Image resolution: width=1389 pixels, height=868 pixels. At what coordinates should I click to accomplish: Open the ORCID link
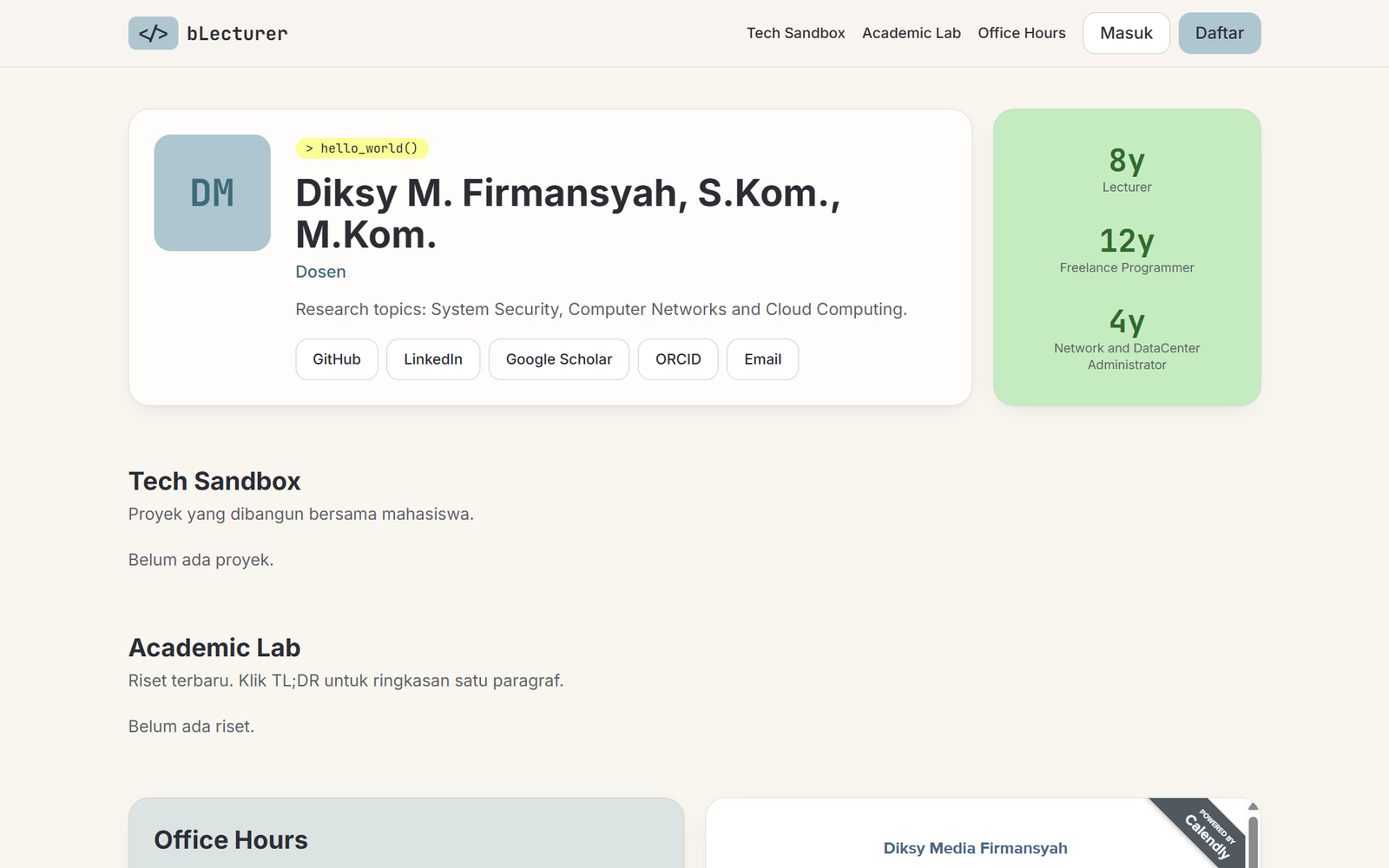pyautogui.click(x=678, y=359)
